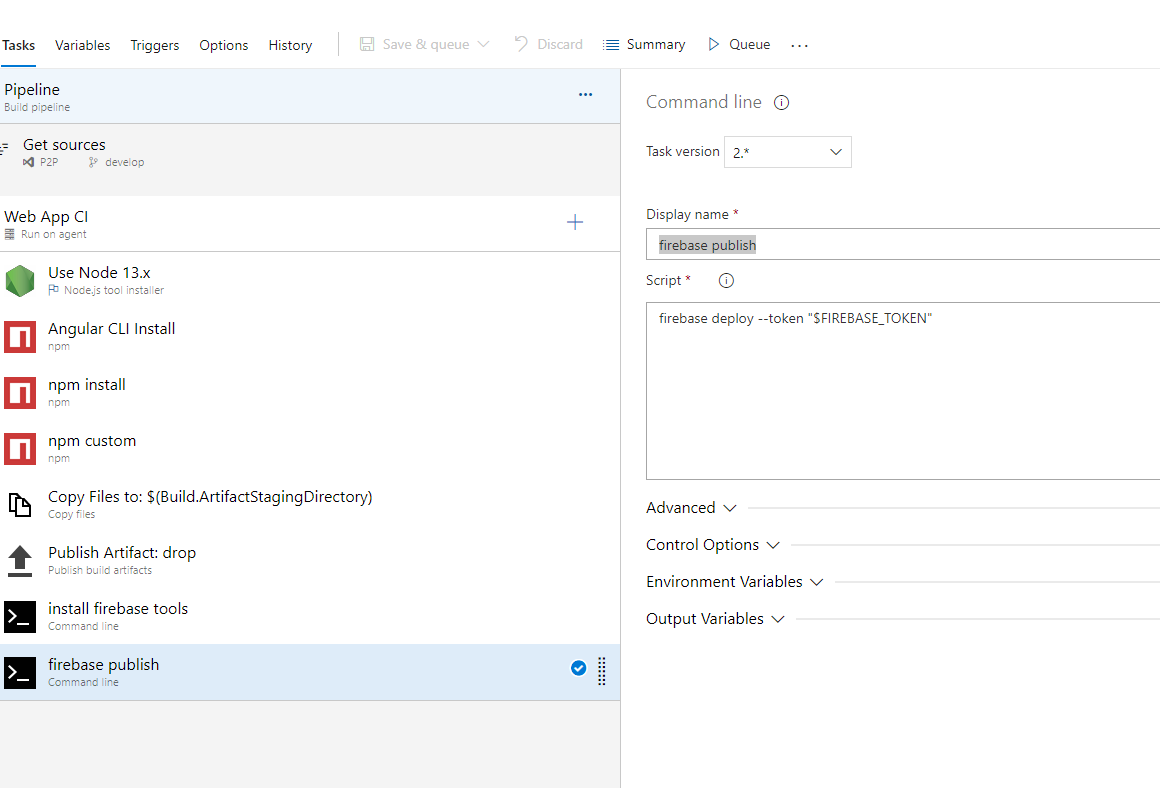Screen dimensions: 1160x788
Task: Click the Summary button label
Action: (x=655, y=44)
